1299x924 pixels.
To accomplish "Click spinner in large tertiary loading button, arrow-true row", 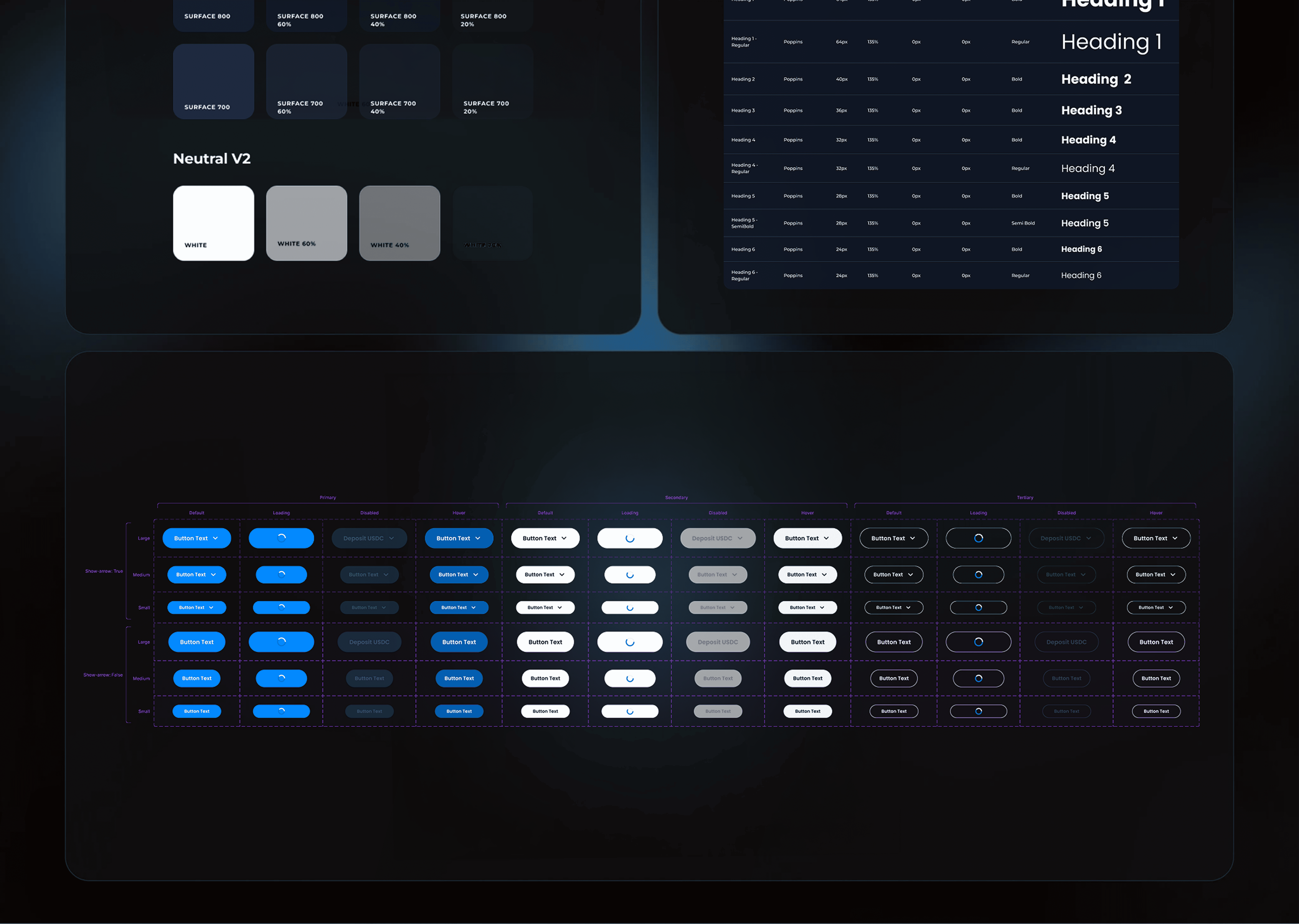I will pos(979,538).
